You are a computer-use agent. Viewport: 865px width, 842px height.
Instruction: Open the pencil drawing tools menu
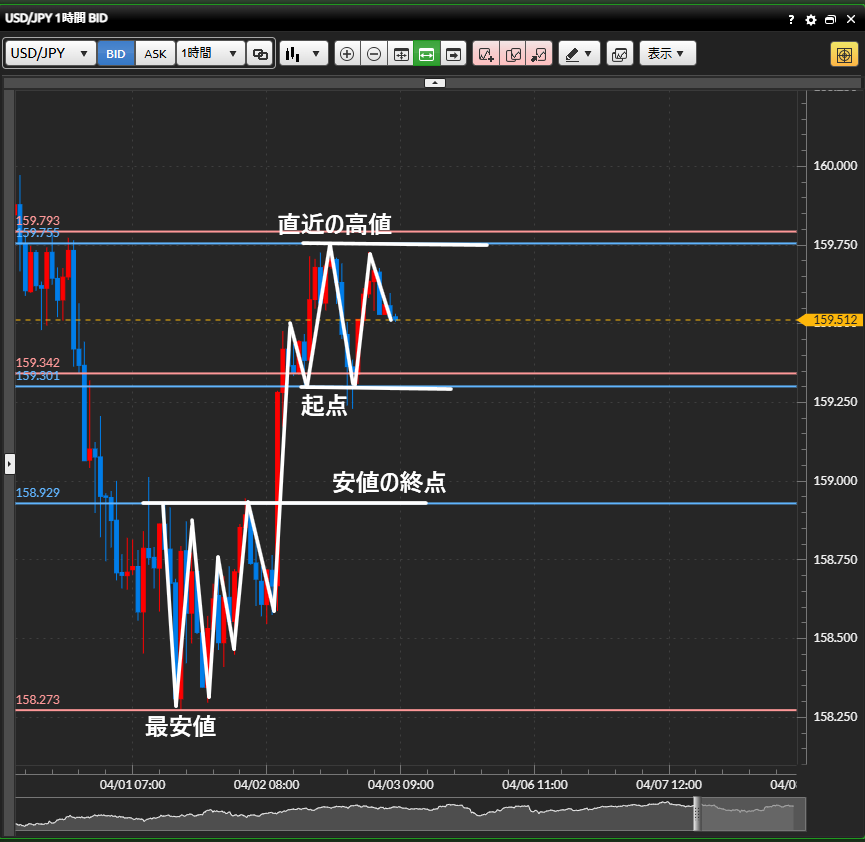point(577,54)
